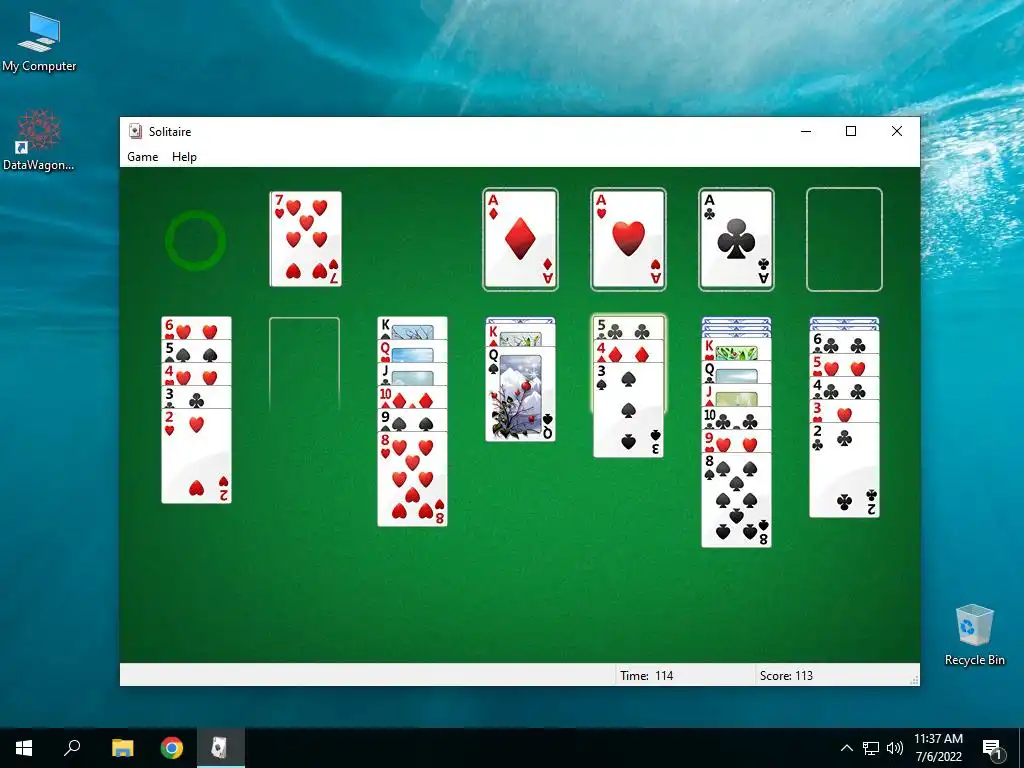Open the Help menu
Viewport: 1024px width, 768px height.
point(184,157)
